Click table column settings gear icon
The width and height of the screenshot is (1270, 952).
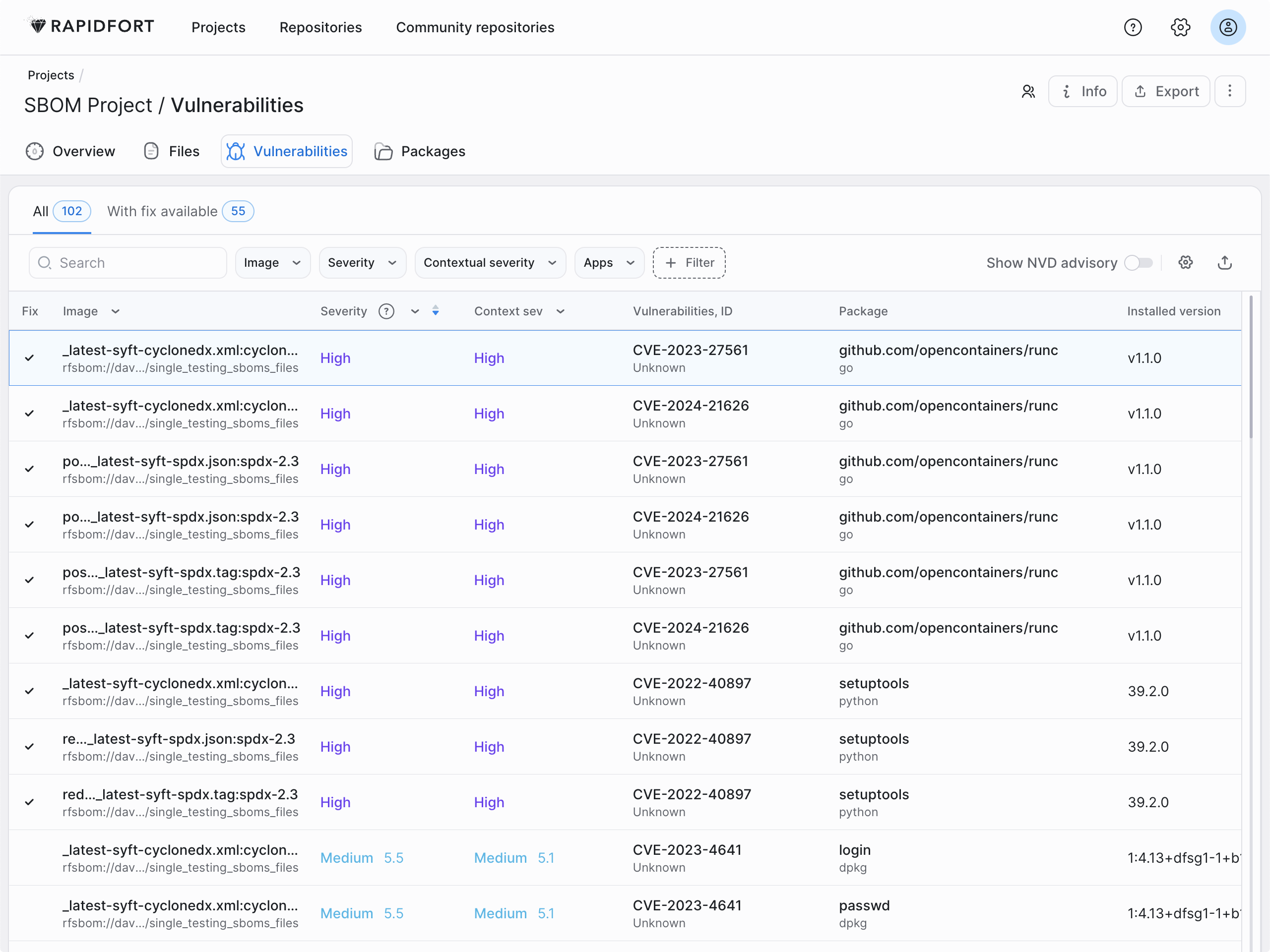1186,263
